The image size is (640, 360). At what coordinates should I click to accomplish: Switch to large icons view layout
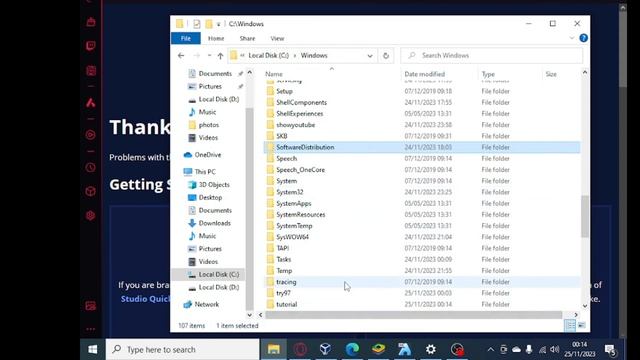pyautogui.click(x=582, y=325)
